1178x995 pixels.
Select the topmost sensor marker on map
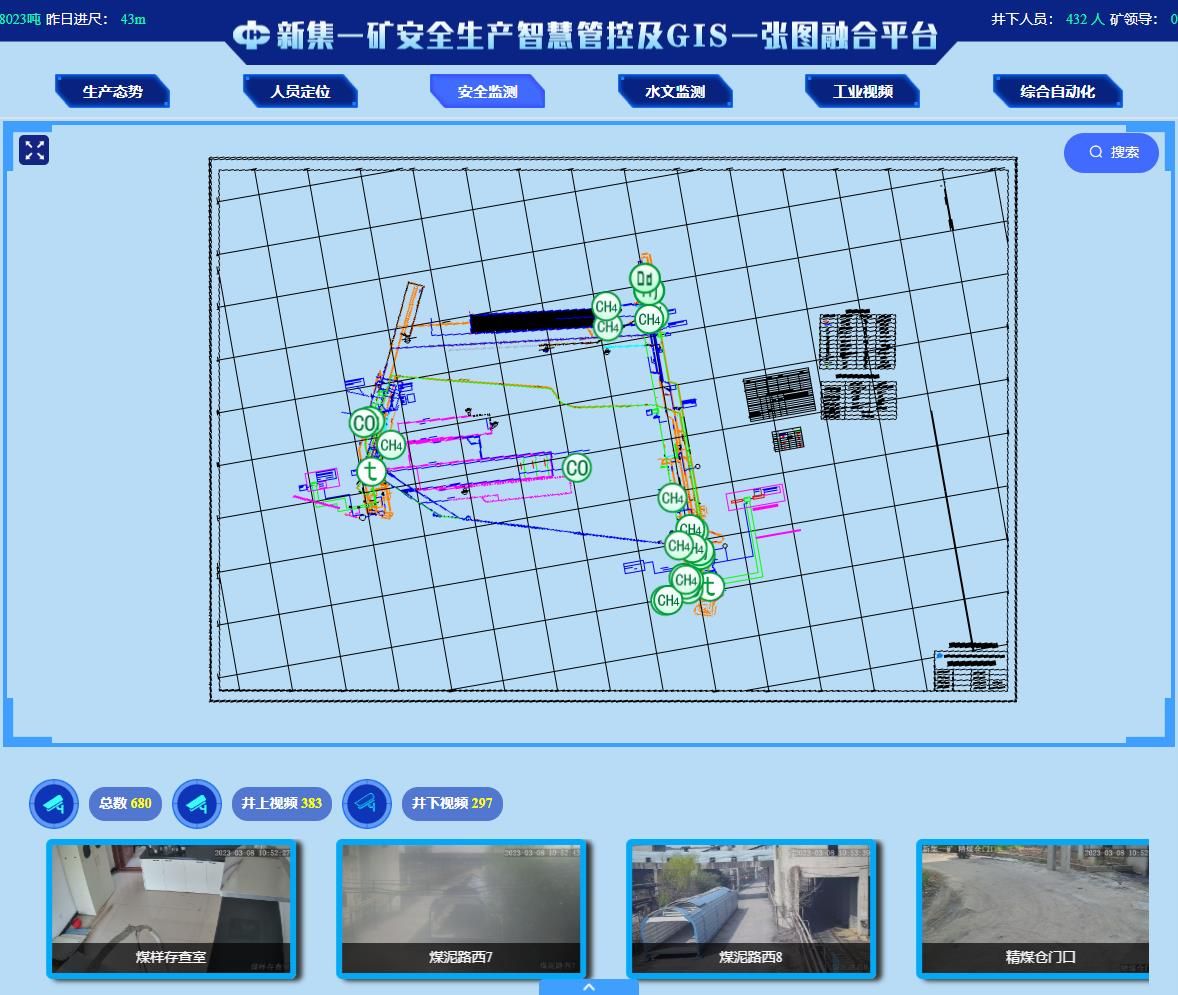[x=645, y=278]
